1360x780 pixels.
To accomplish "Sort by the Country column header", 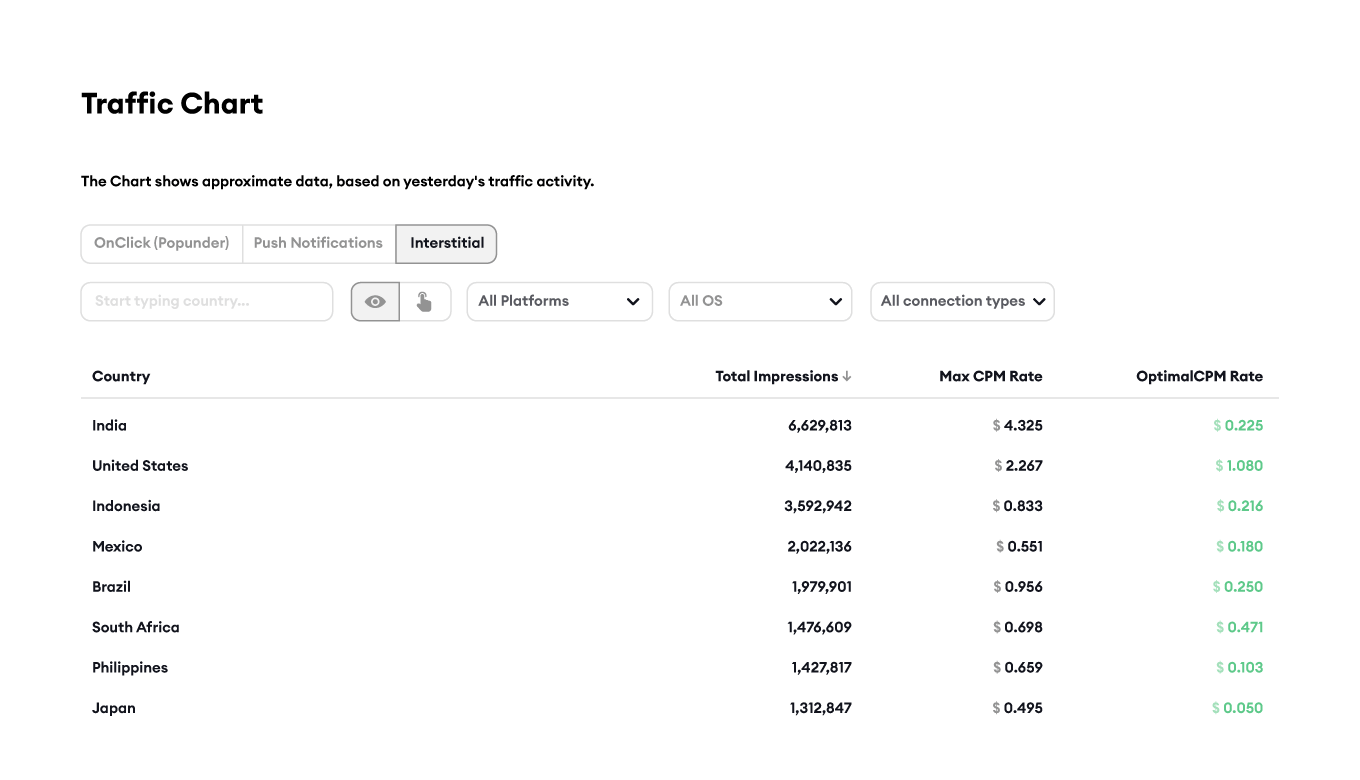I will point(121,377).
